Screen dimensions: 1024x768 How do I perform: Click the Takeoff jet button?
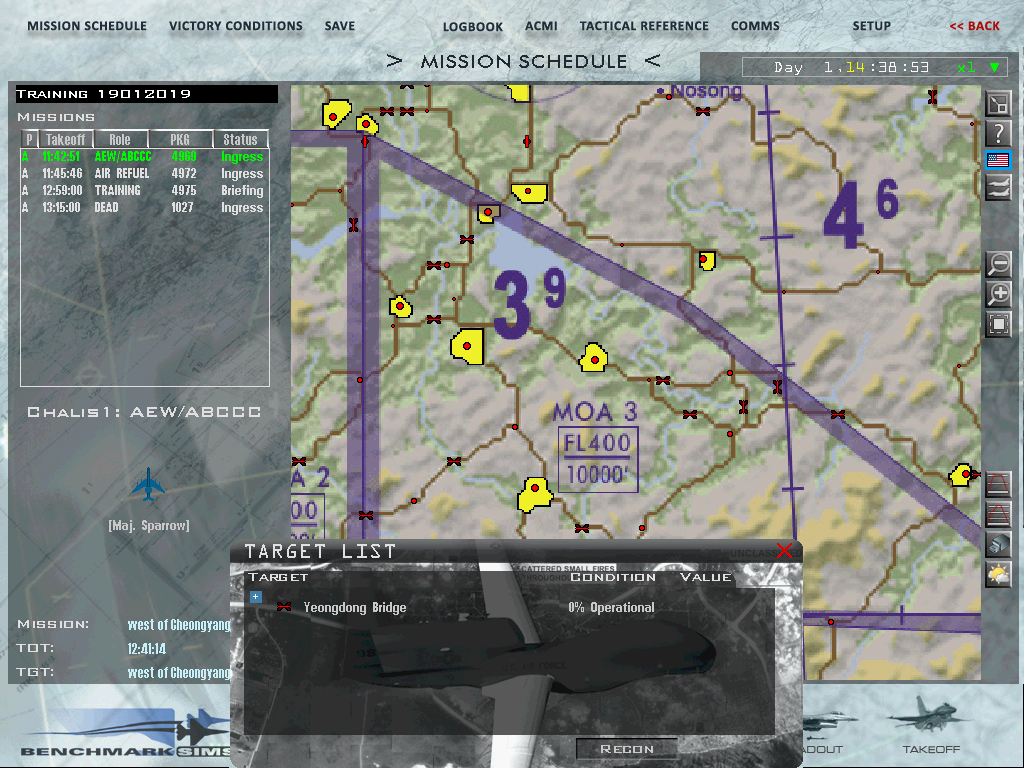[x=931, y=725]
